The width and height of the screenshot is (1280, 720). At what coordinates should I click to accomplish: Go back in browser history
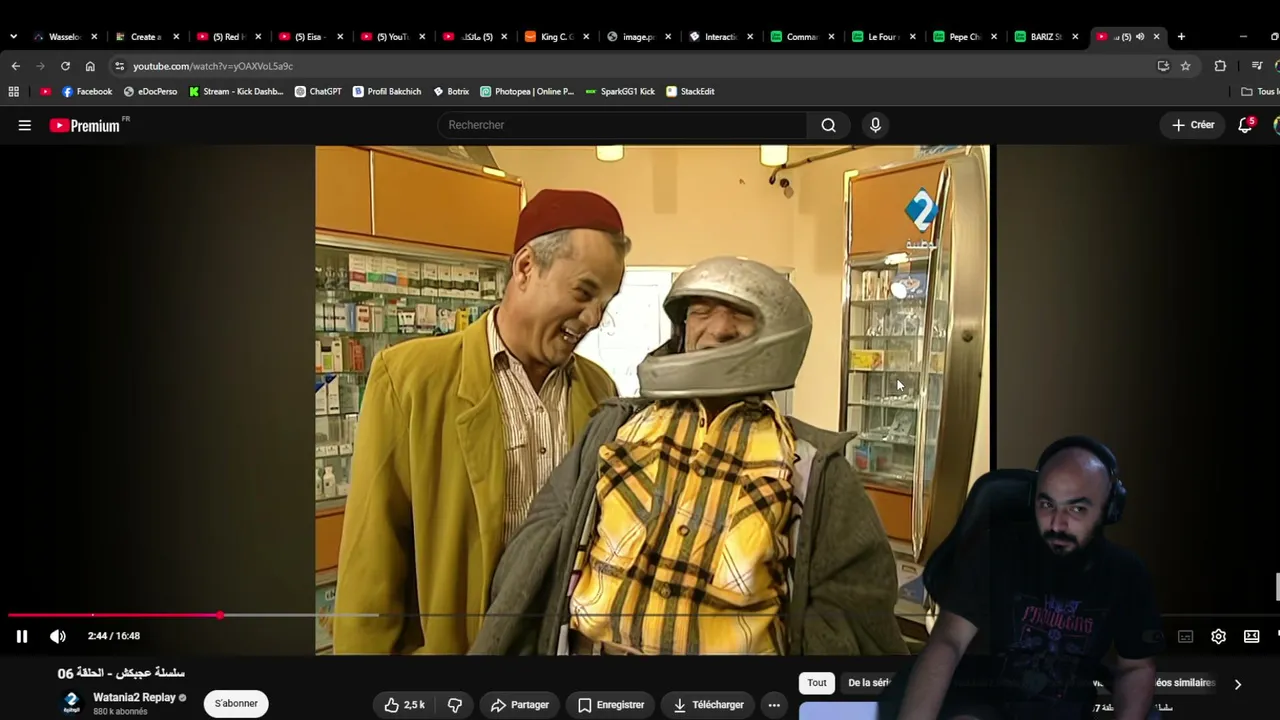tap(16, 66)
